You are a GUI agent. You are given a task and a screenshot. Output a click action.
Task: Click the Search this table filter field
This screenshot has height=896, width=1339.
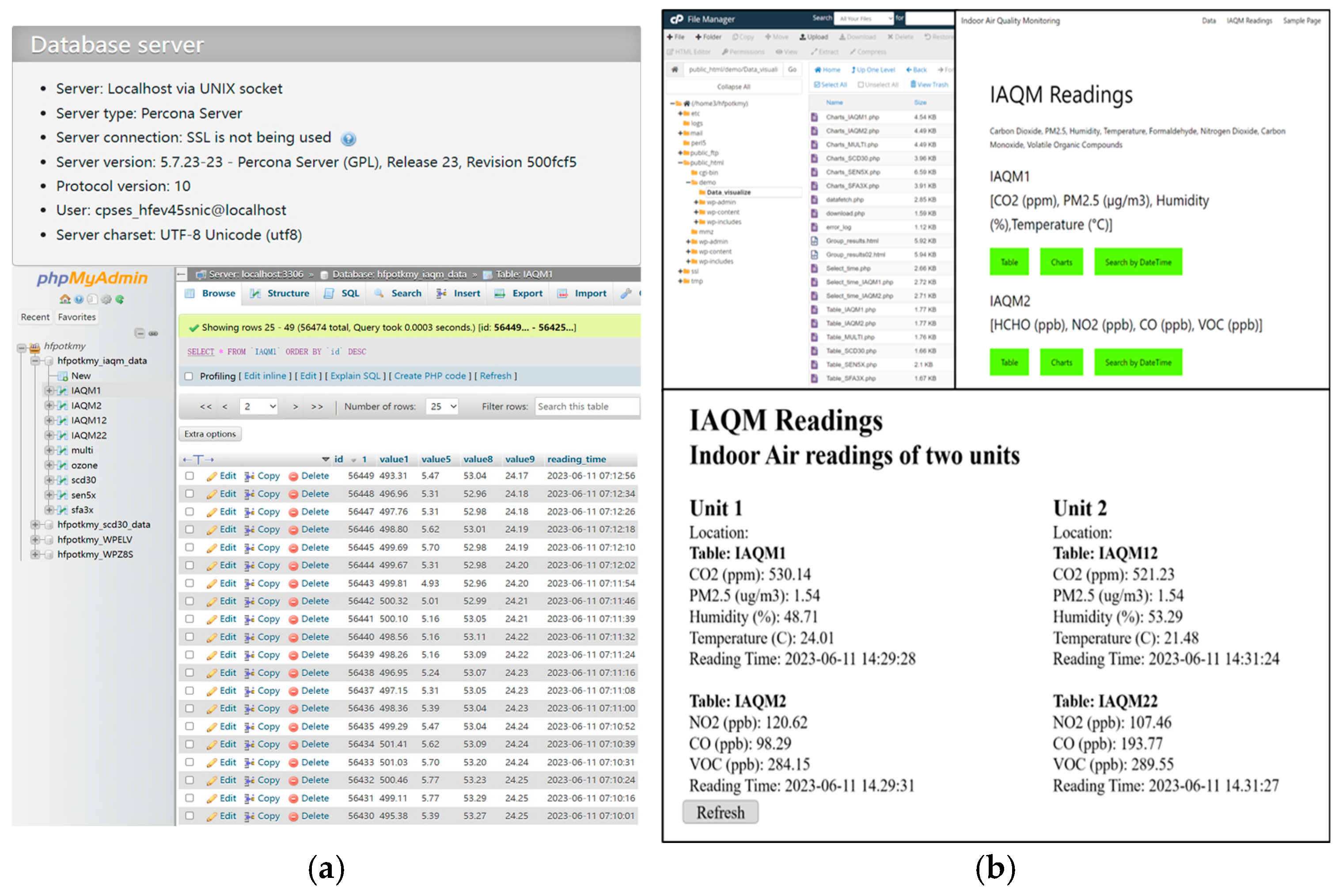pyautogui.click(x=586, y=407)
